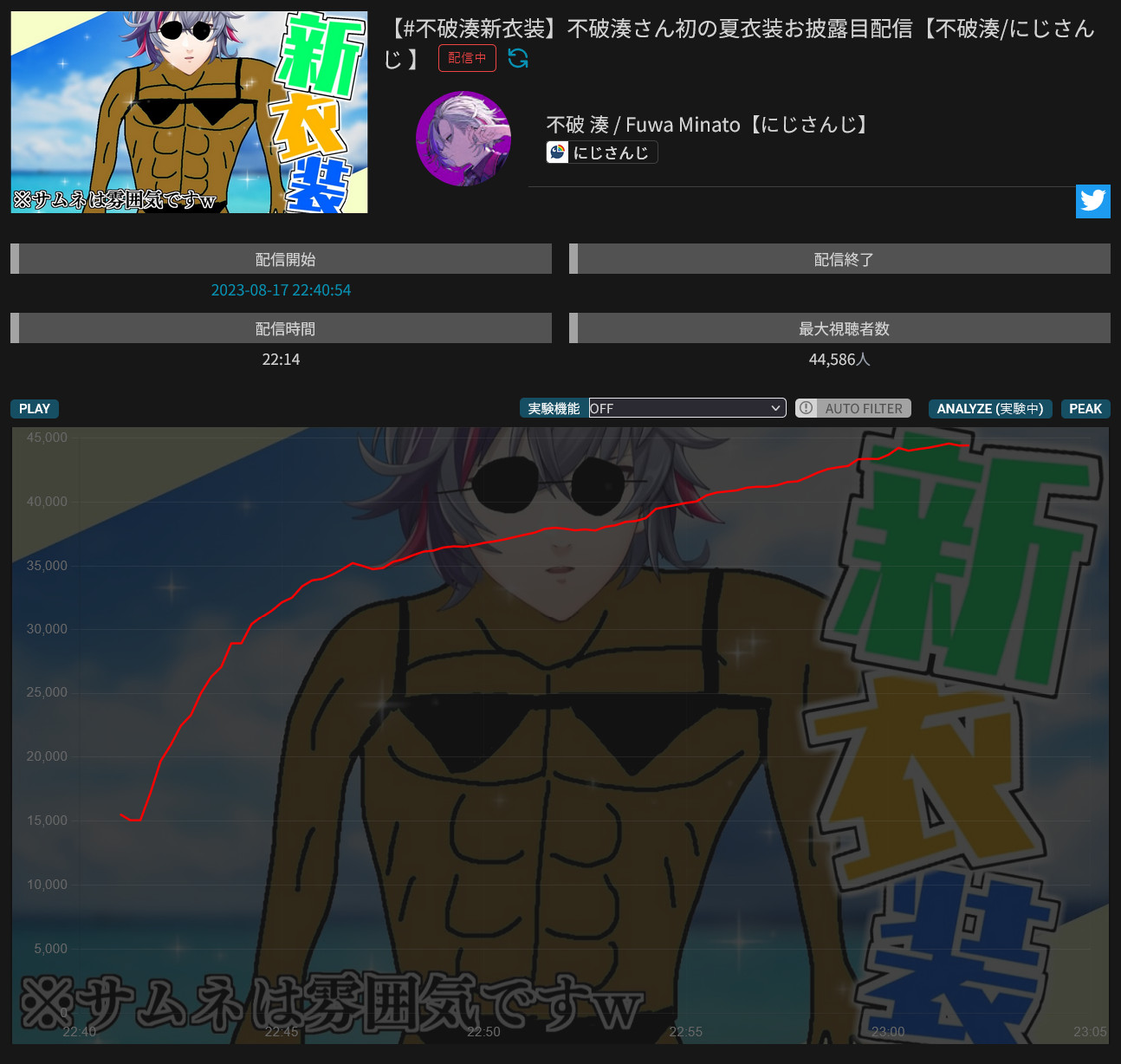Click the refresh icon beside 配信中
This screenshot has width=1121, height=1064.
tap(518, 58)
